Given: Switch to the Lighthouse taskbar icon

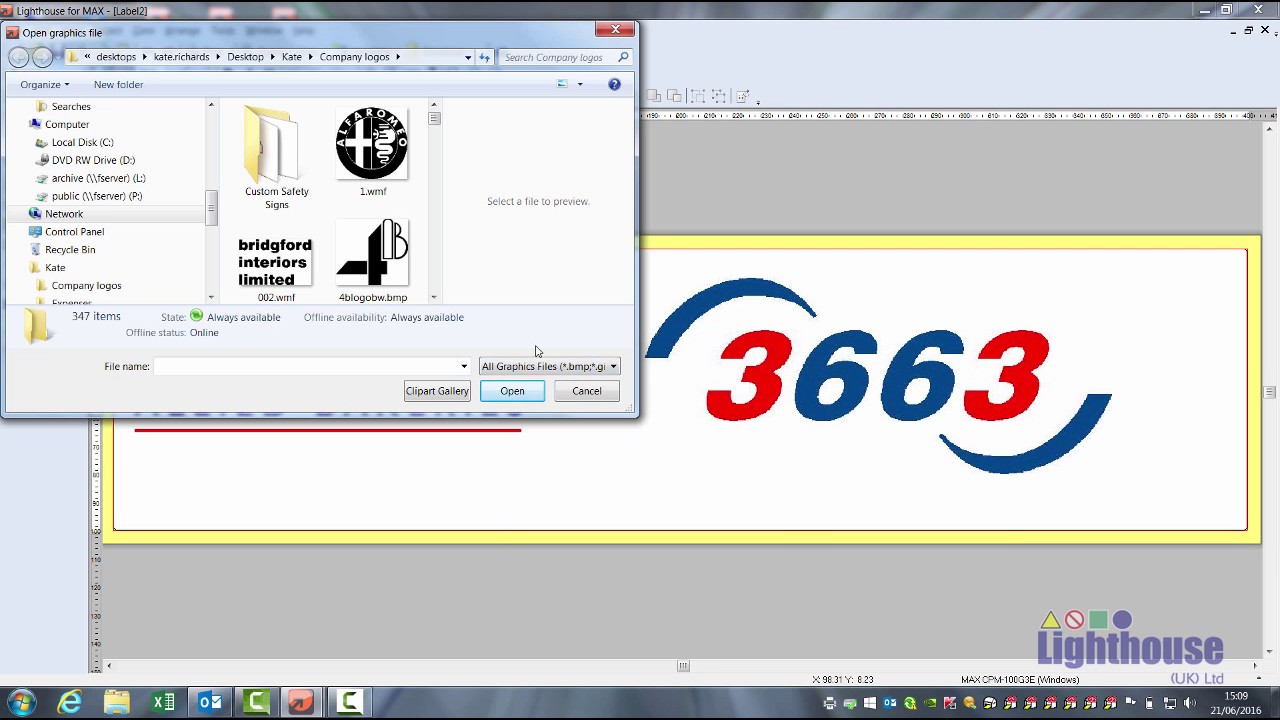Looking at the screenshot, I should click(301, 702).
